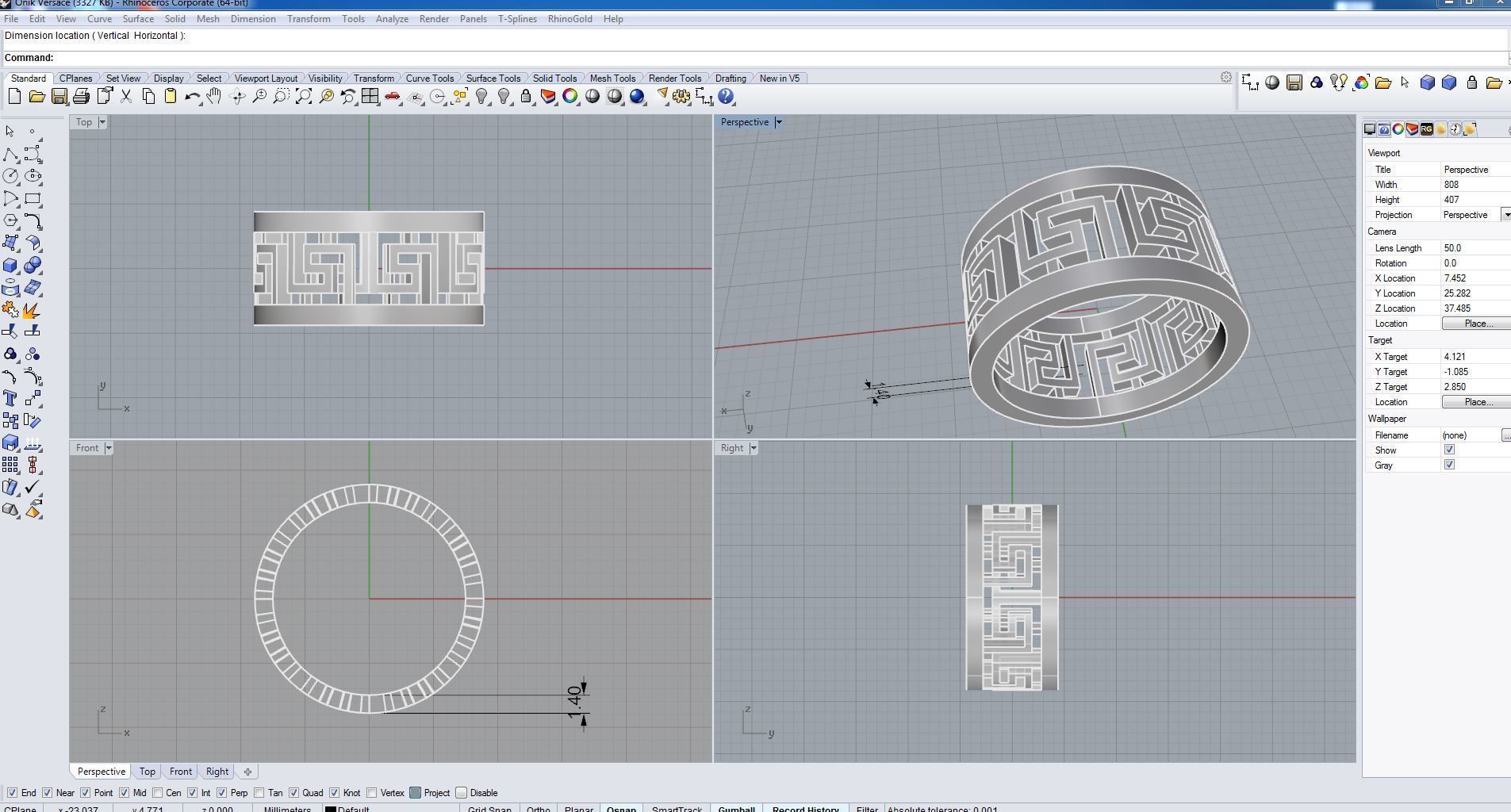Viewport: 1511px width, 812px height.
Task: Click the Default layer black color swatch
Action: tap(331, 810)
